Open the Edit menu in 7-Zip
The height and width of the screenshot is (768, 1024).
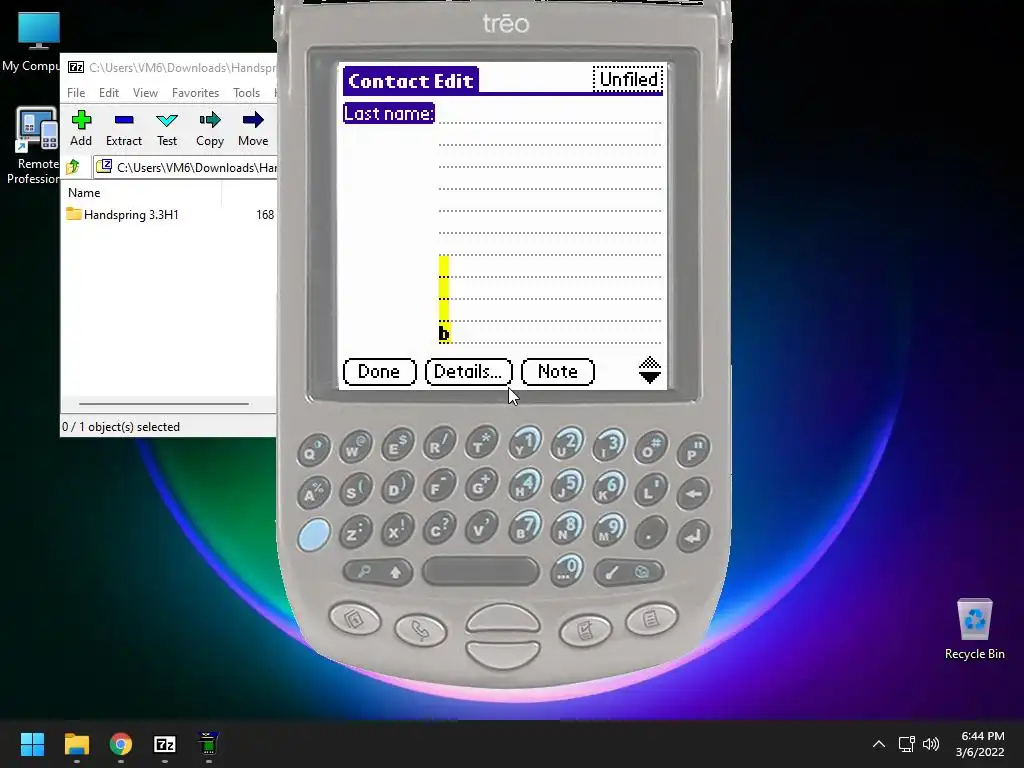coord(108,93)
